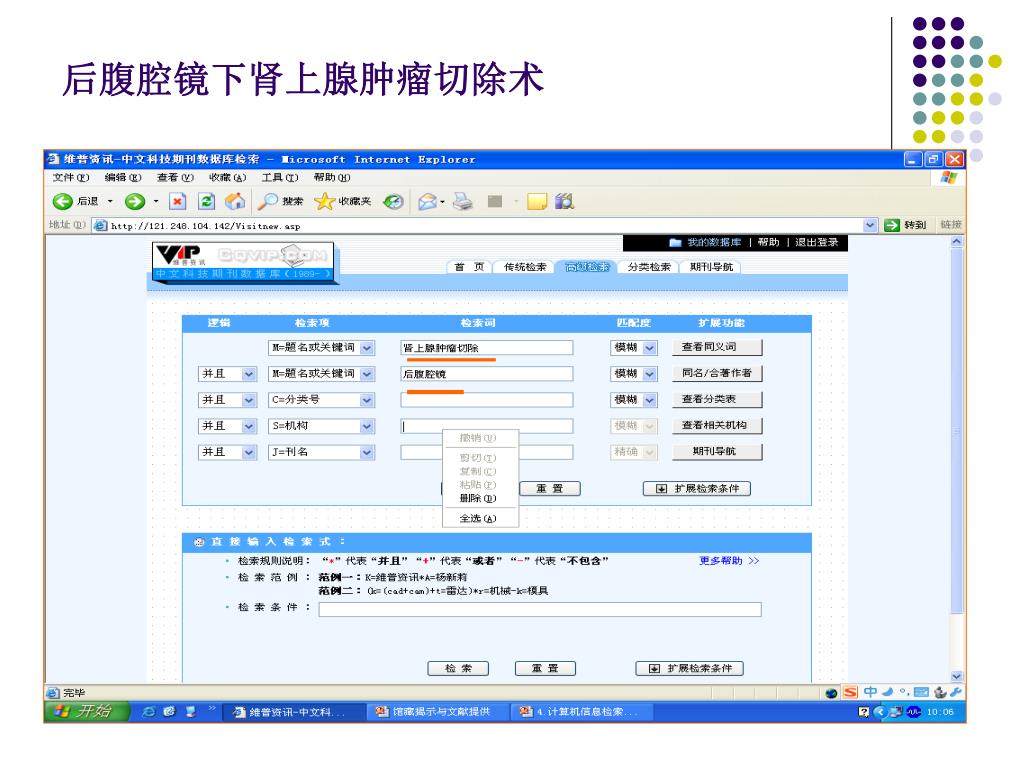The image size is (1024, 768).
Task: Click the History toolbar icon
Action: tap(393, 202)
